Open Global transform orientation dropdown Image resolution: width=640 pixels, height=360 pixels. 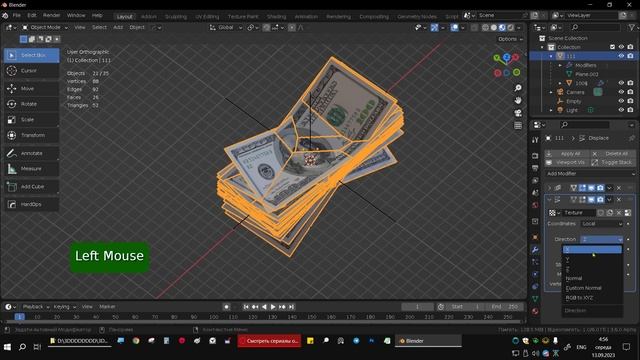226,27
